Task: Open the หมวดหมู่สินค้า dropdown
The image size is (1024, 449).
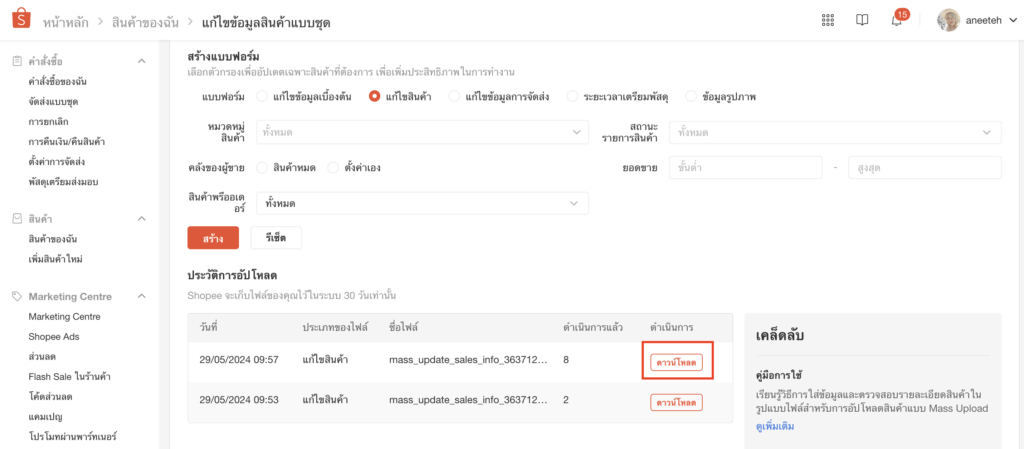Action: [x=422, y=132]
